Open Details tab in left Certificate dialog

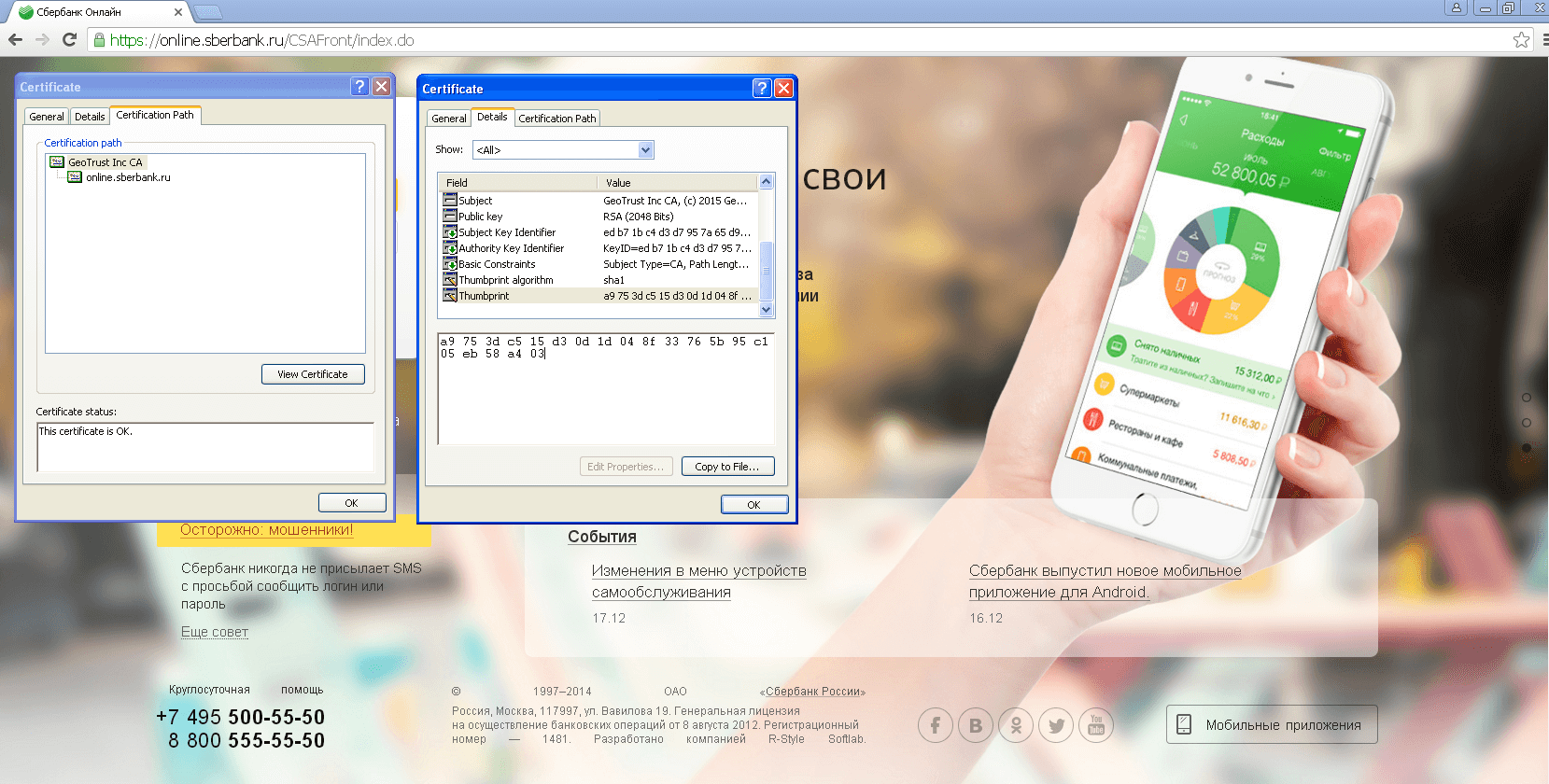point(90,117)
